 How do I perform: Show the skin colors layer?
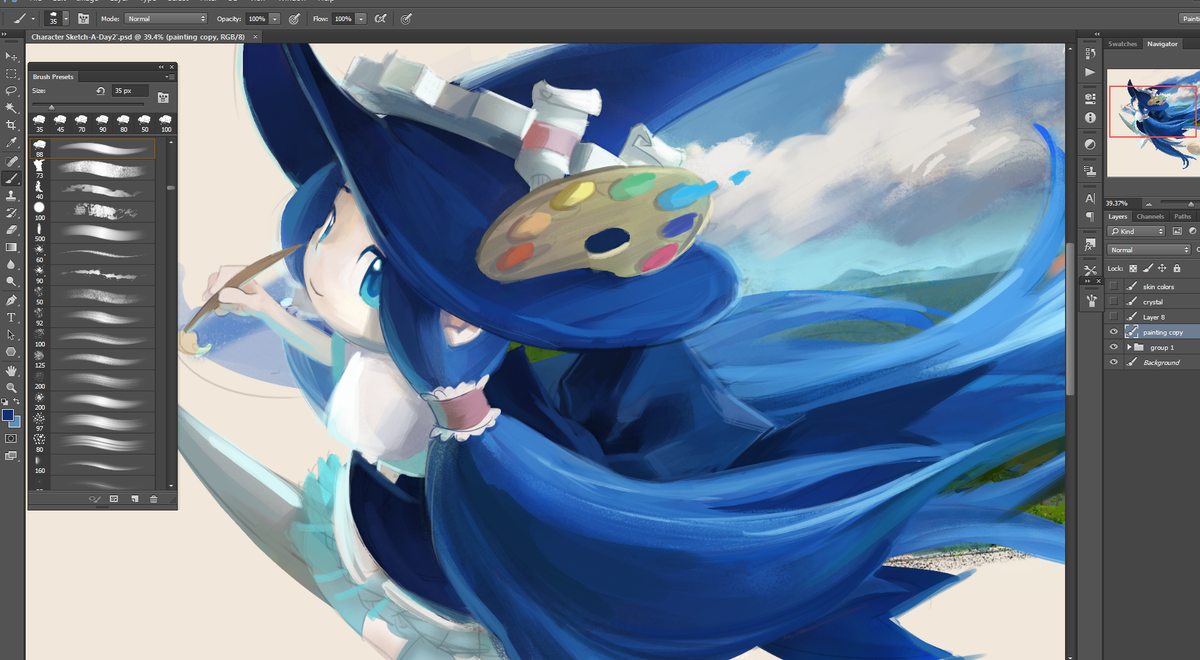1114,287
